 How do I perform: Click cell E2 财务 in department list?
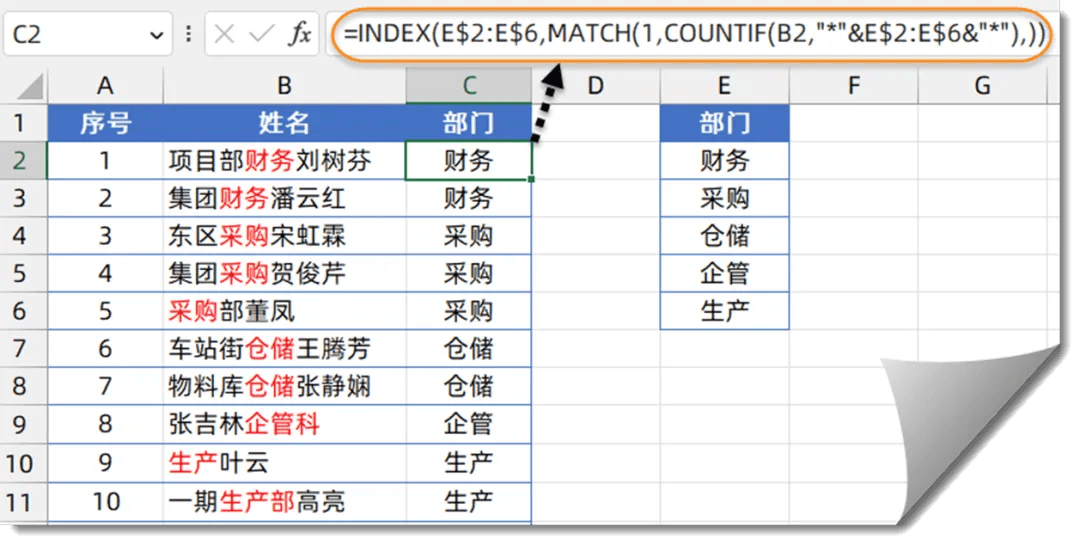tap(724, 161)
